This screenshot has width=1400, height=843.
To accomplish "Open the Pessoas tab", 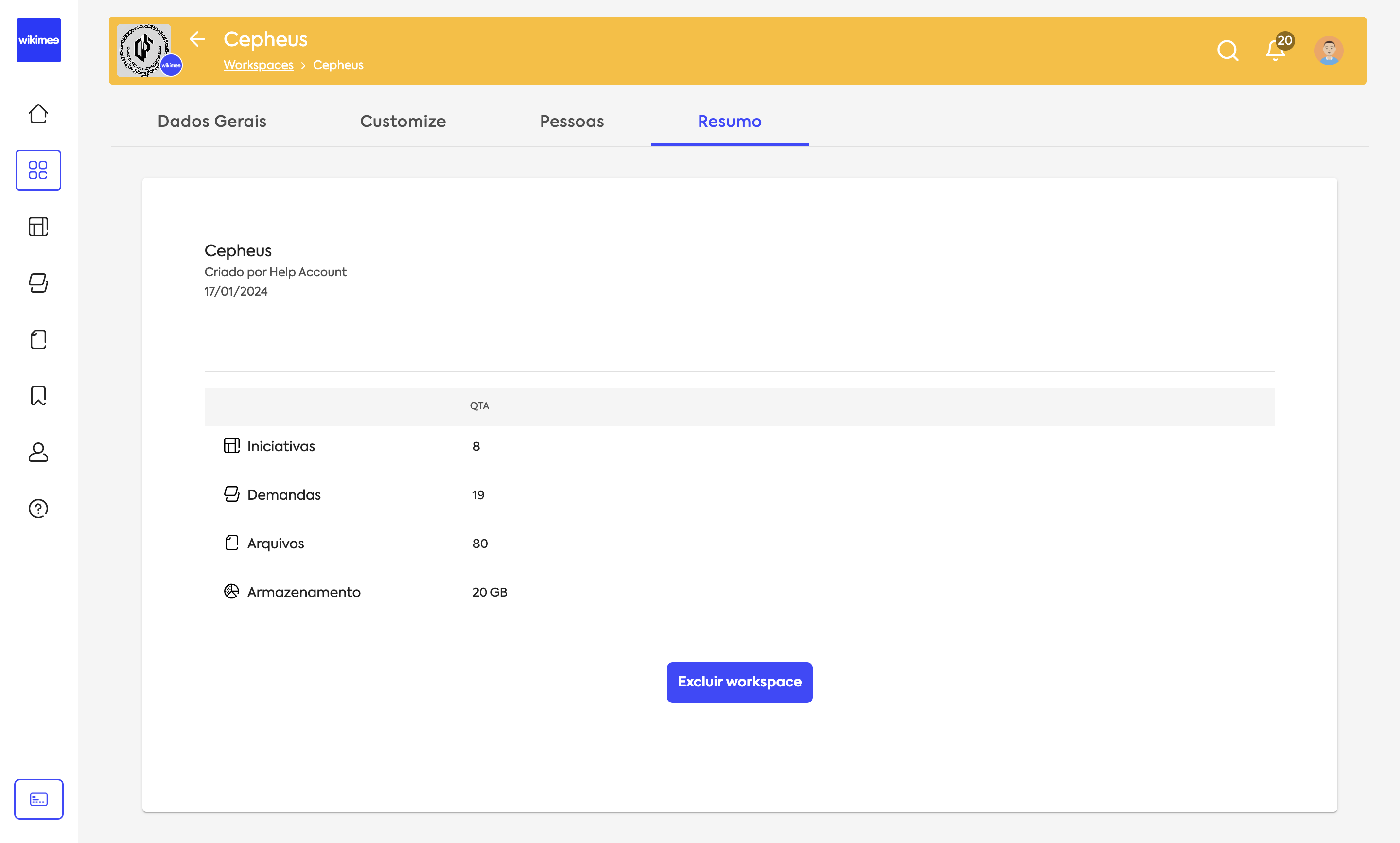I will (x=571, y=121).
